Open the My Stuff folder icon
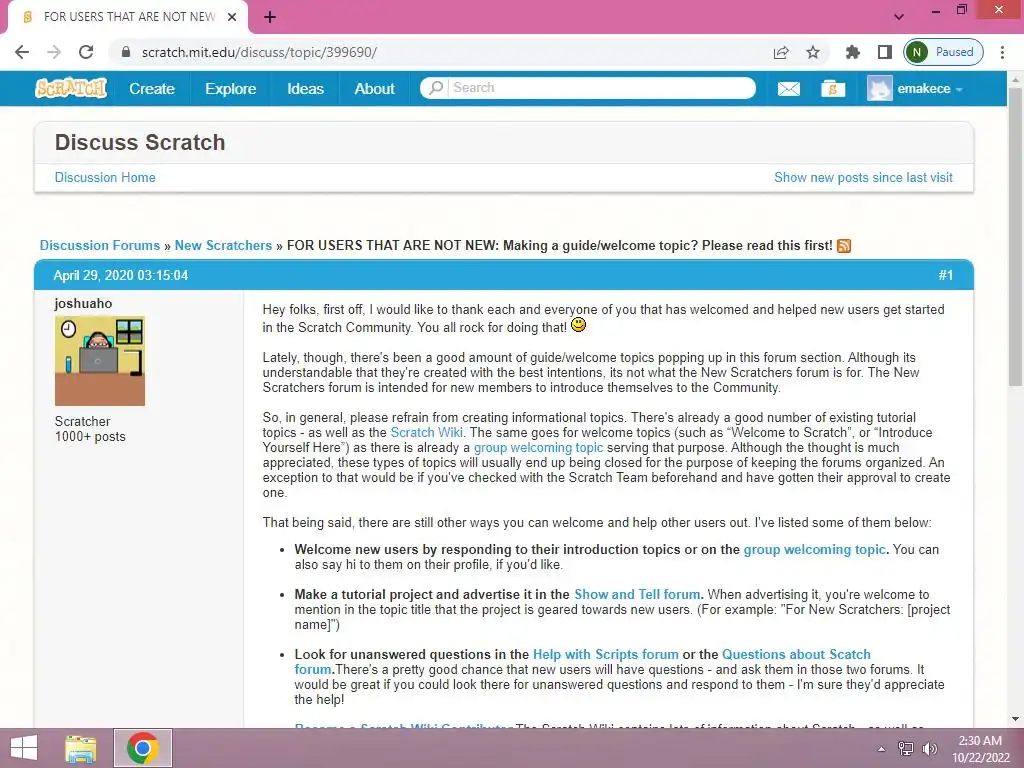Screen dimensions: 1024x768 833,89
